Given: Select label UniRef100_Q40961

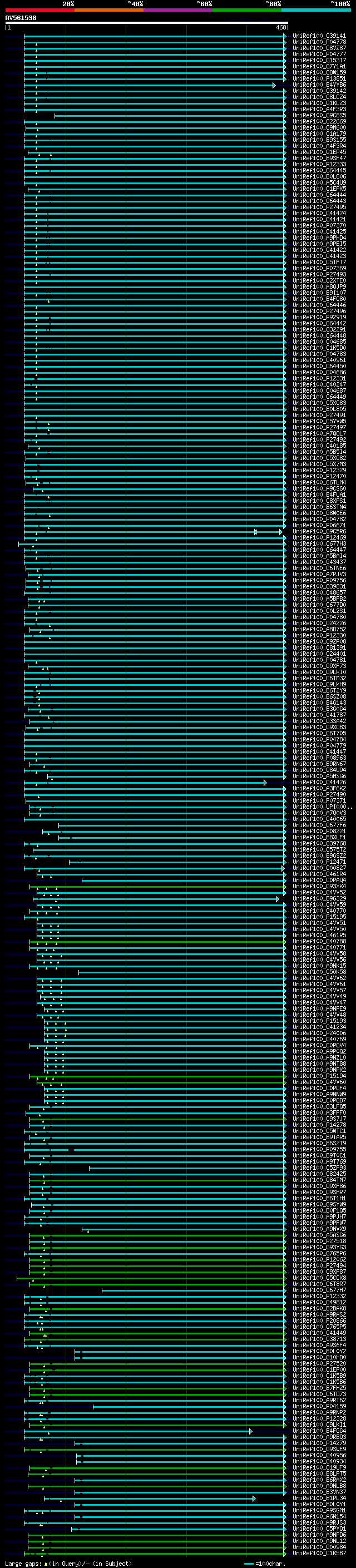Looking at the screenshot, I should coord(319,360).
